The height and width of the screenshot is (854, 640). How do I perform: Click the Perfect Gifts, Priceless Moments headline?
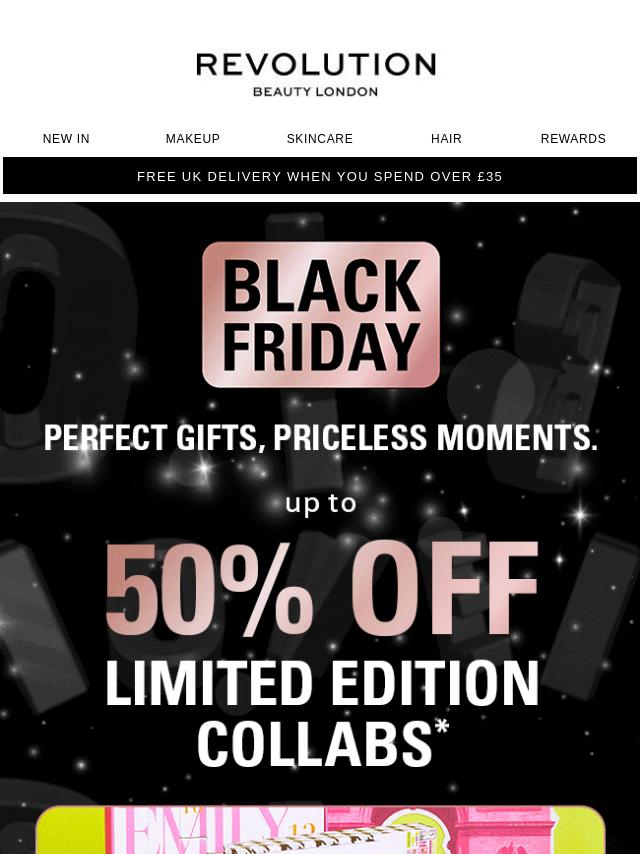tap(320, 437)
